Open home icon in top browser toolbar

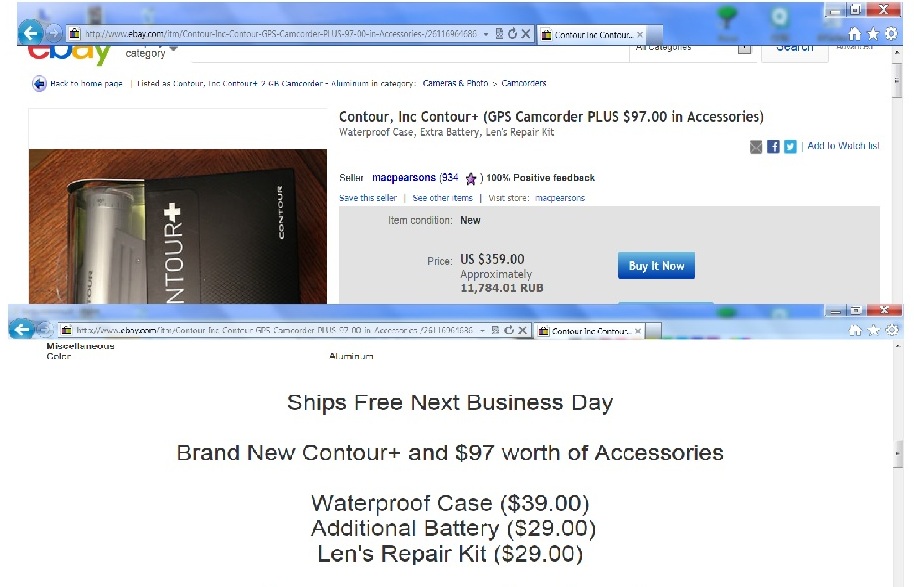click(855, 34)
